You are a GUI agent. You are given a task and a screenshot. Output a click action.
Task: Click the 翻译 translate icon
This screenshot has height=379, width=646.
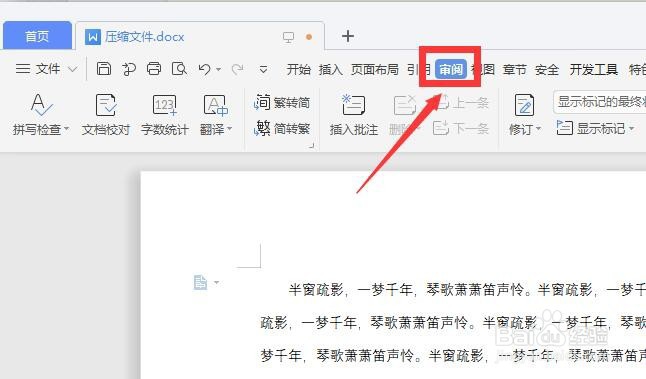(x=216, y=105)
